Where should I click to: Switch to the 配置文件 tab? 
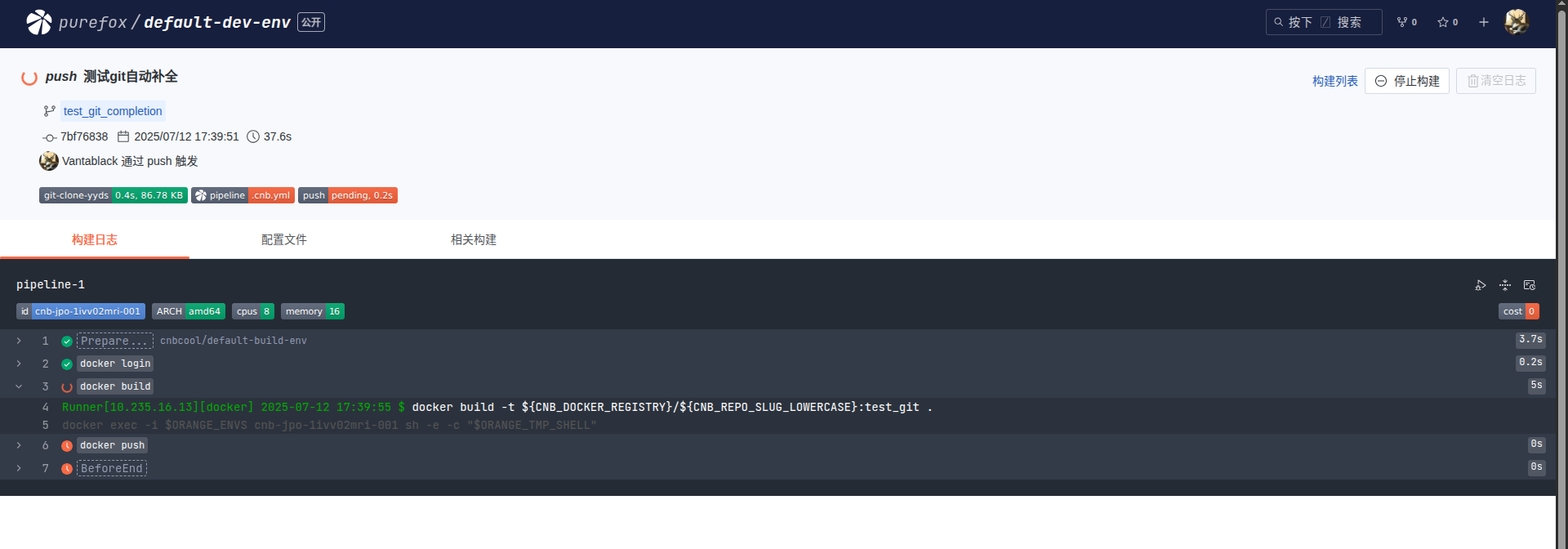(x=283, y=239)
